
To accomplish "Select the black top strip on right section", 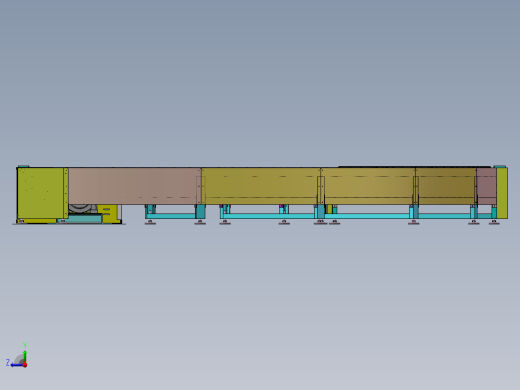I will pos(414,167).
